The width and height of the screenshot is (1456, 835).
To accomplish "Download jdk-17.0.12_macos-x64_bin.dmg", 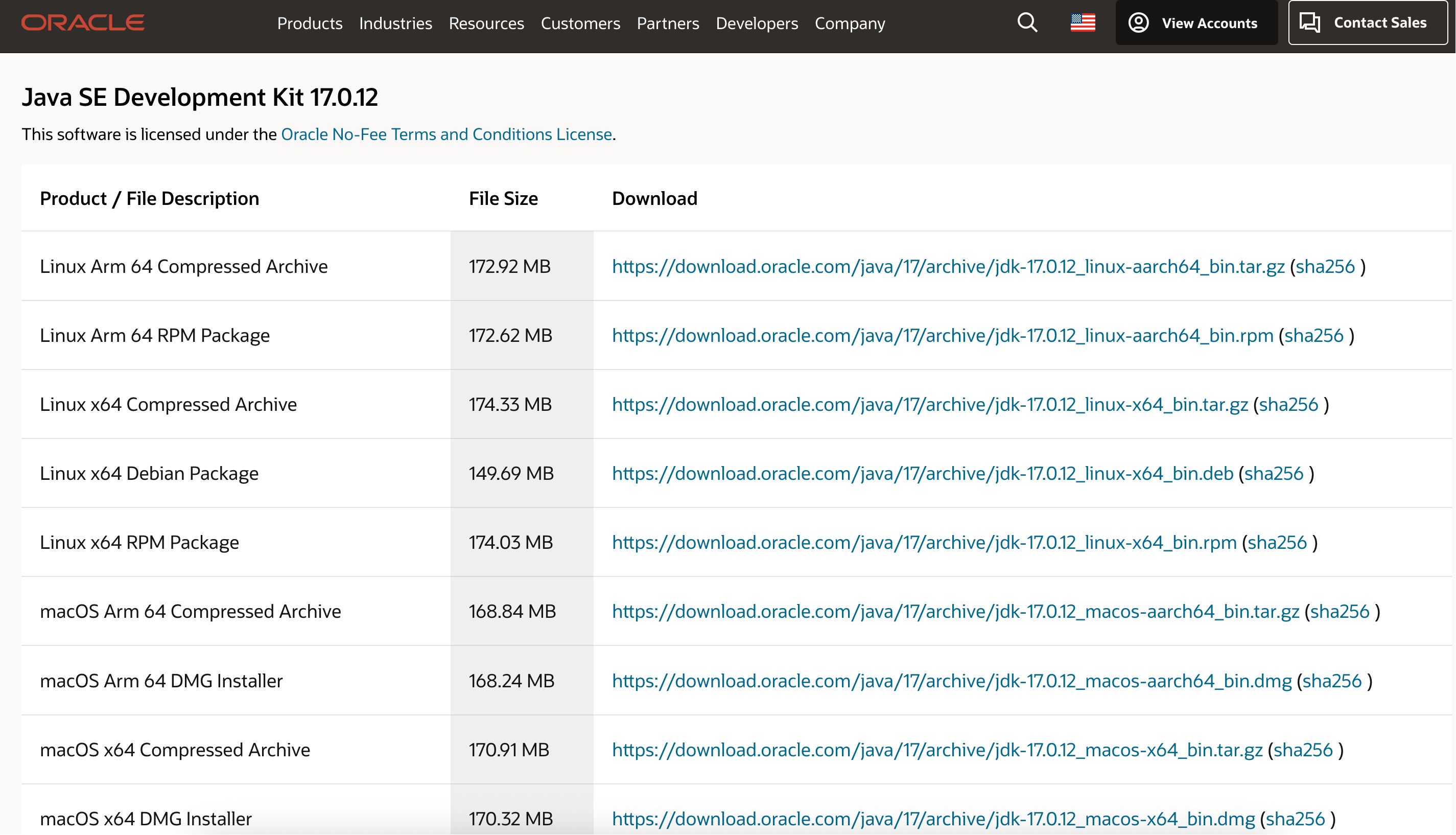I will click(x=933, y=818).
